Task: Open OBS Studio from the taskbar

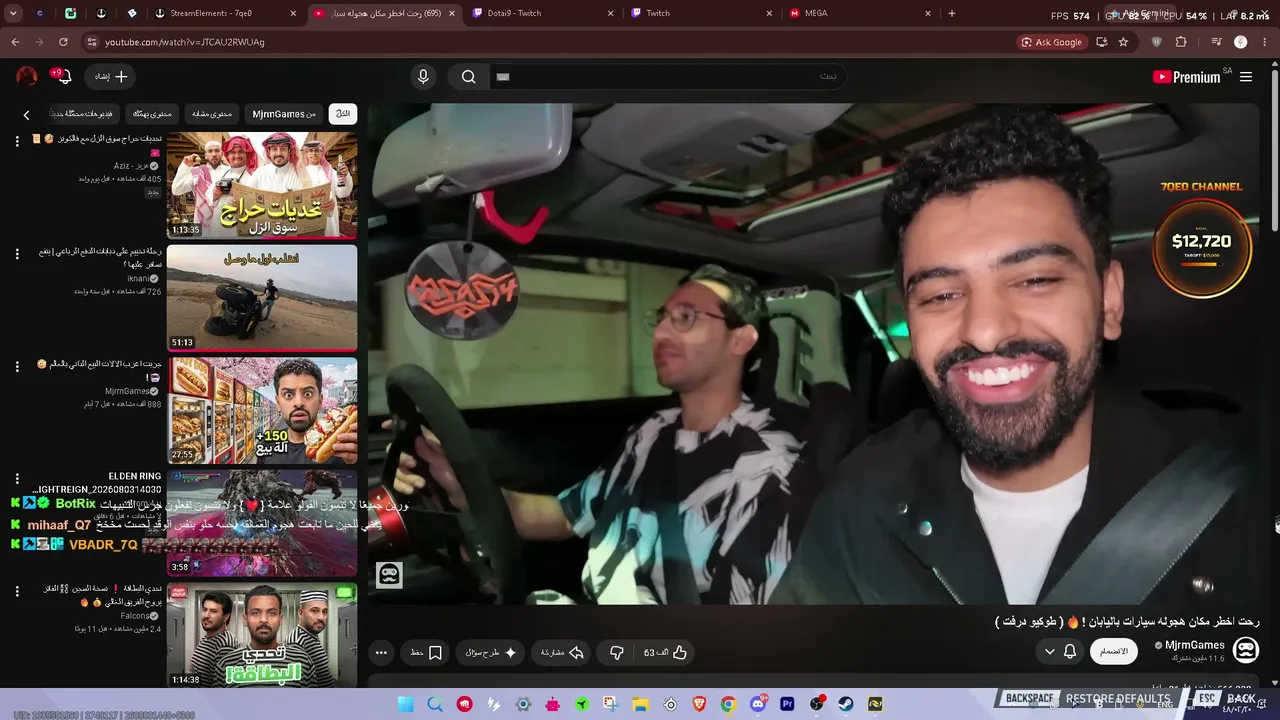Action: click(x=817, y=704)
